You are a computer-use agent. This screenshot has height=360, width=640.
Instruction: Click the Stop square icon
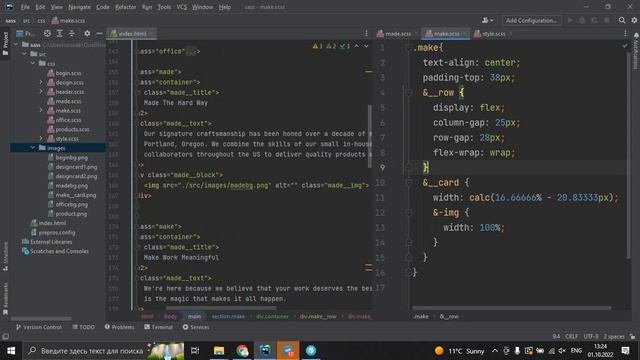click(607, 20)
